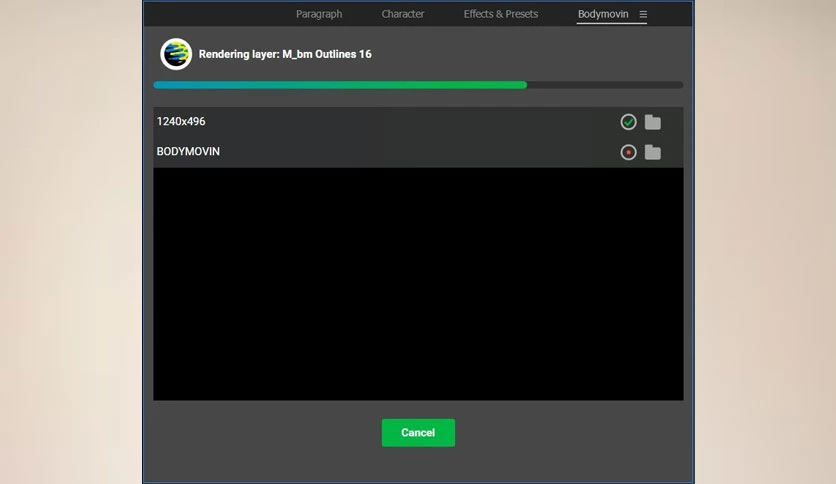The image size is (836, 484).
Task: Click the render progress bar
Action: click(418, 85)
